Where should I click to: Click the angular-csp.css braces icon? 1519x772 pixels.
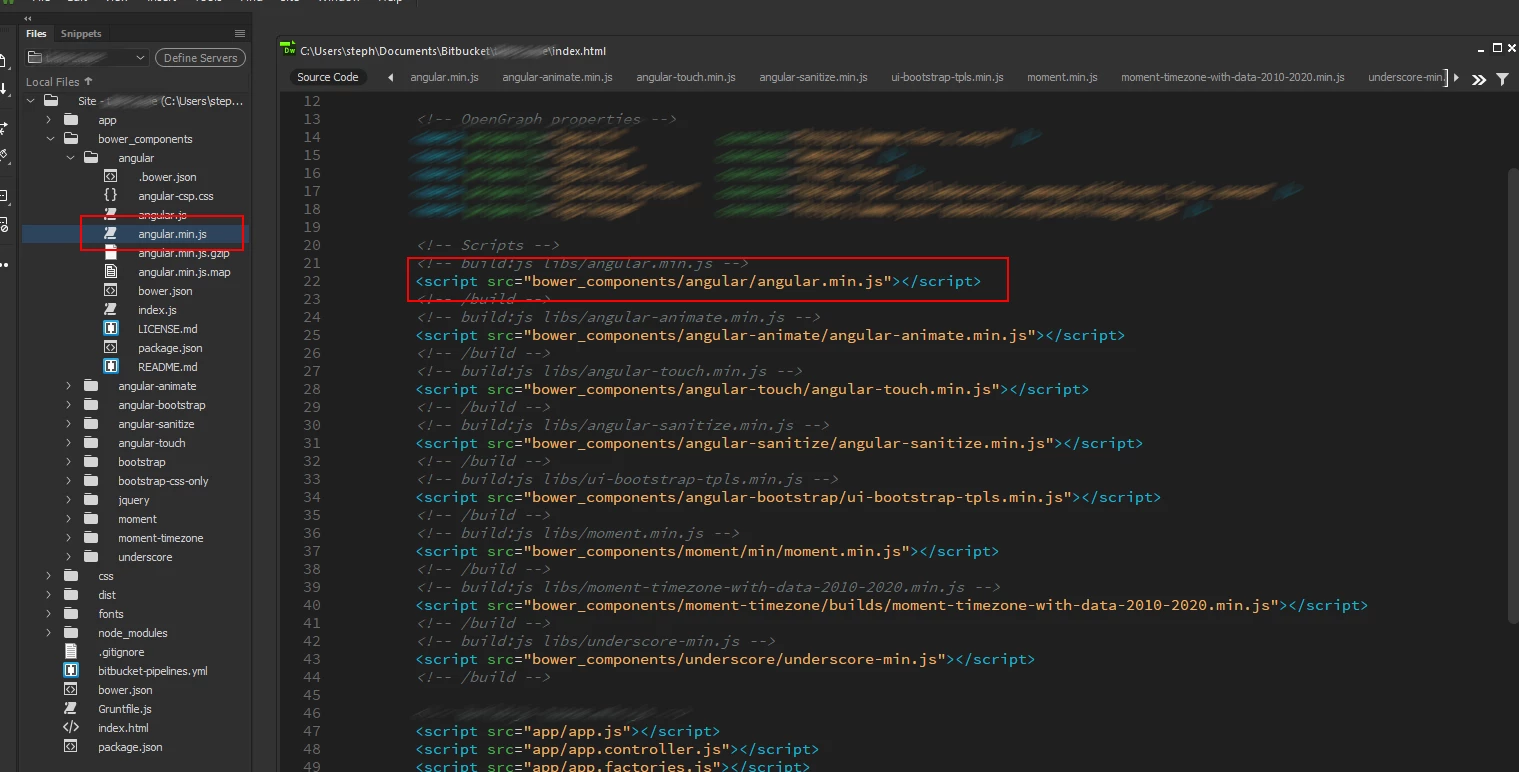click(111, 196)
